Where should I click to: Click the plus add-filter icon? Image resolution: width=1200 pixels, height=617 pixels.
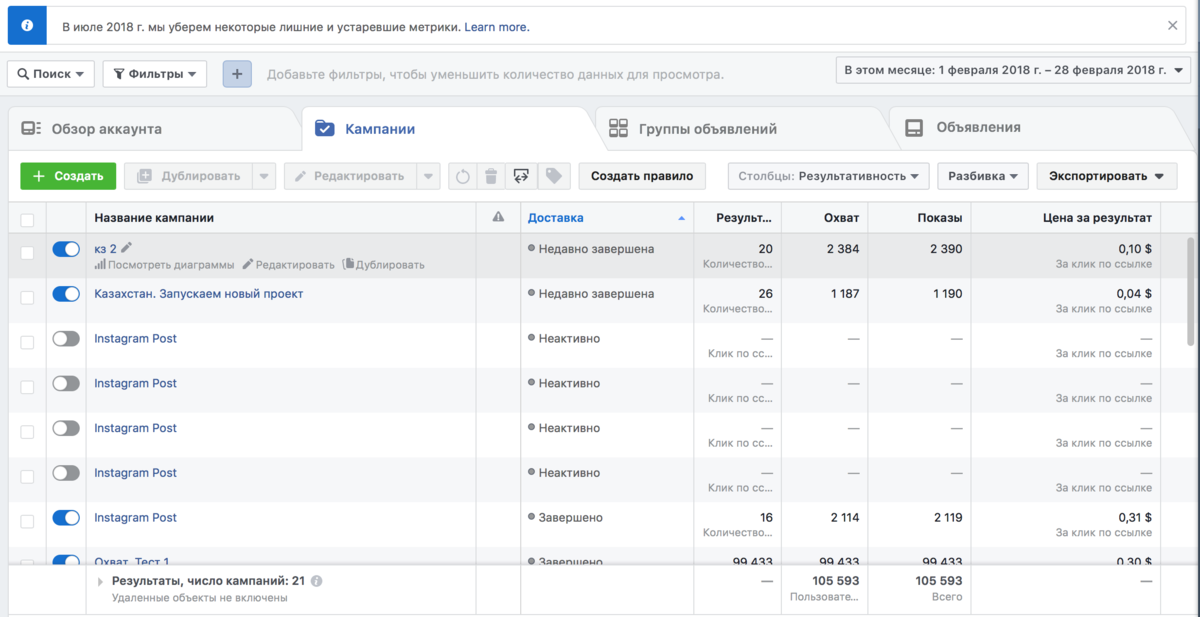coord(237,74)
